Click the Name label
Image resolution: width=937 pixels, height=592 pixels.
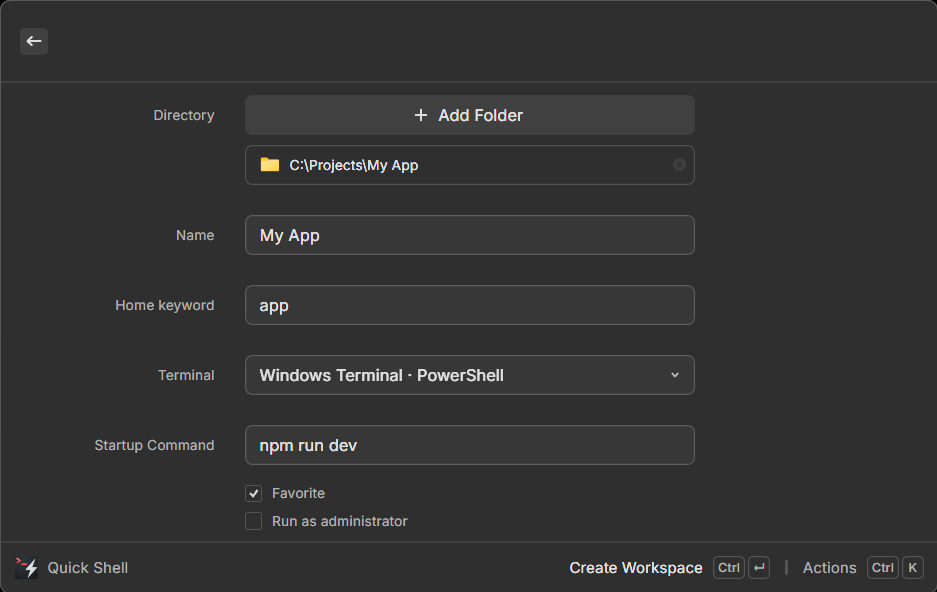coord(195,235)
